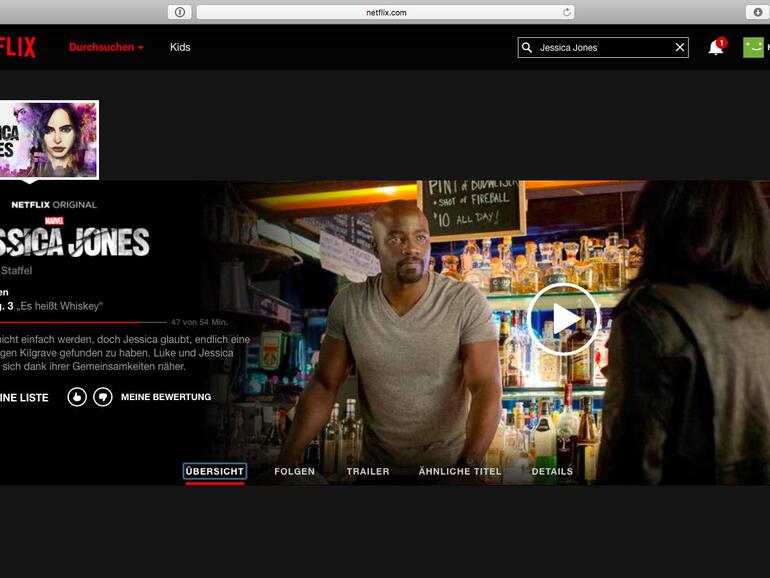The image size is (770, 578).
Task: Rate the show thumbs up
Action: tap(77, 397)
